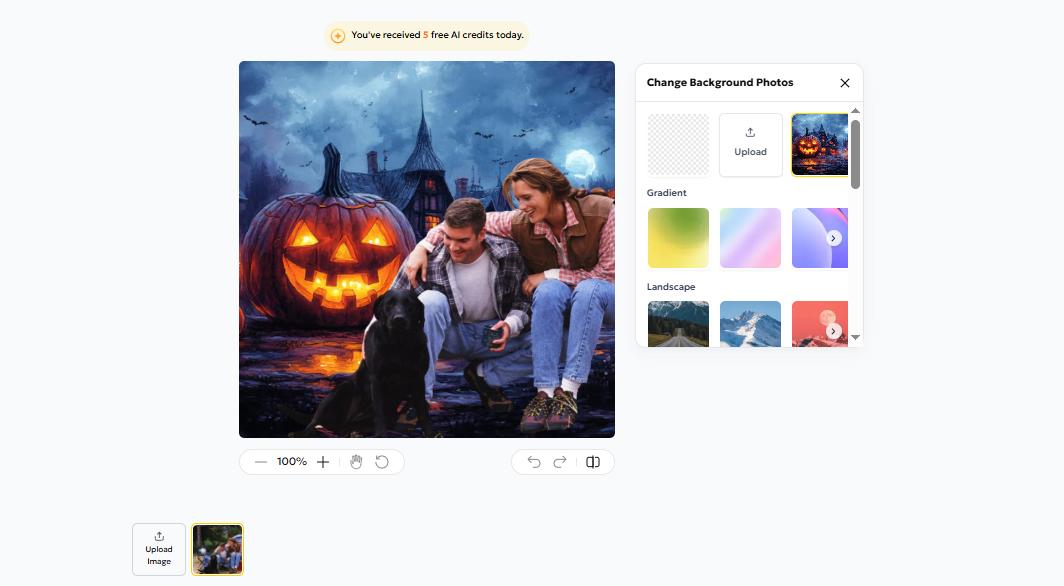
Task: Close the Change Background Photos panel
Action: pyautogui.click(x=844, y=82)
